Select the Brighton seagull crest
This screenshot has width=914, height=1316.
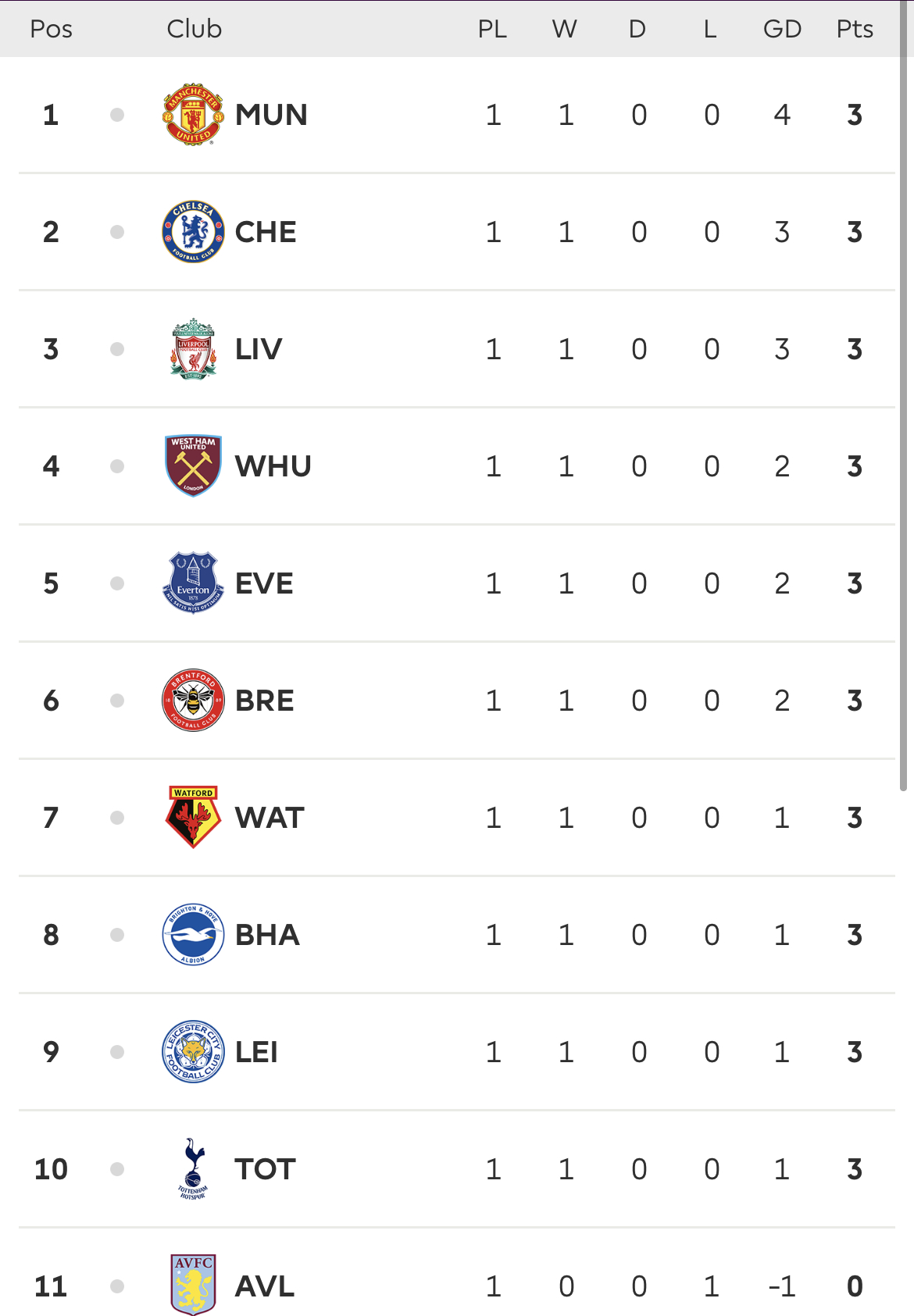pyautogui.click(x=193, y=935)
